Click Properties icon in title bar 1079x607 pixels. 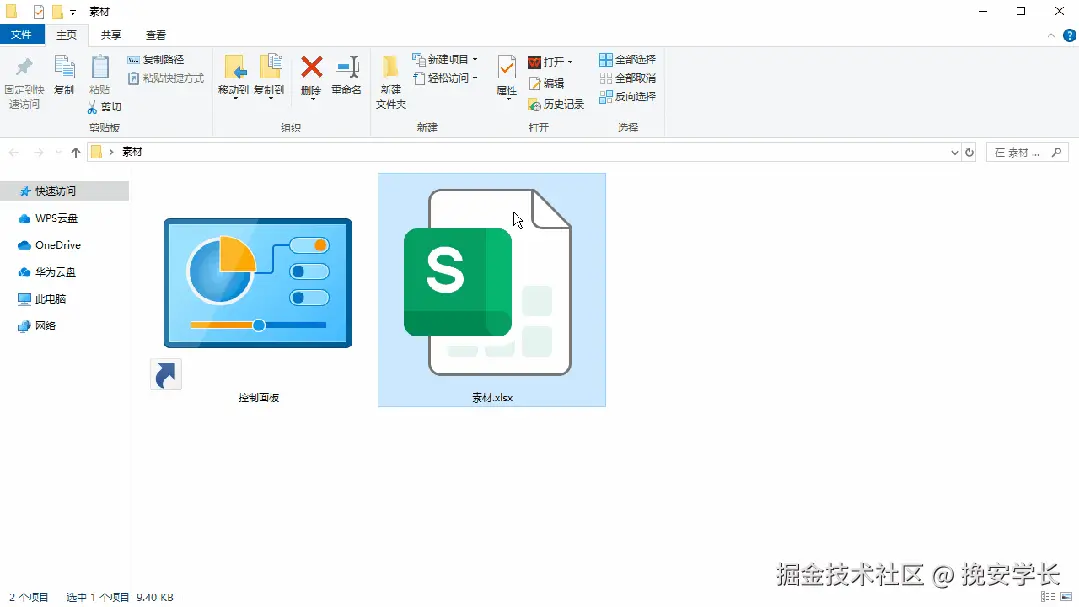tap(39, 12)
